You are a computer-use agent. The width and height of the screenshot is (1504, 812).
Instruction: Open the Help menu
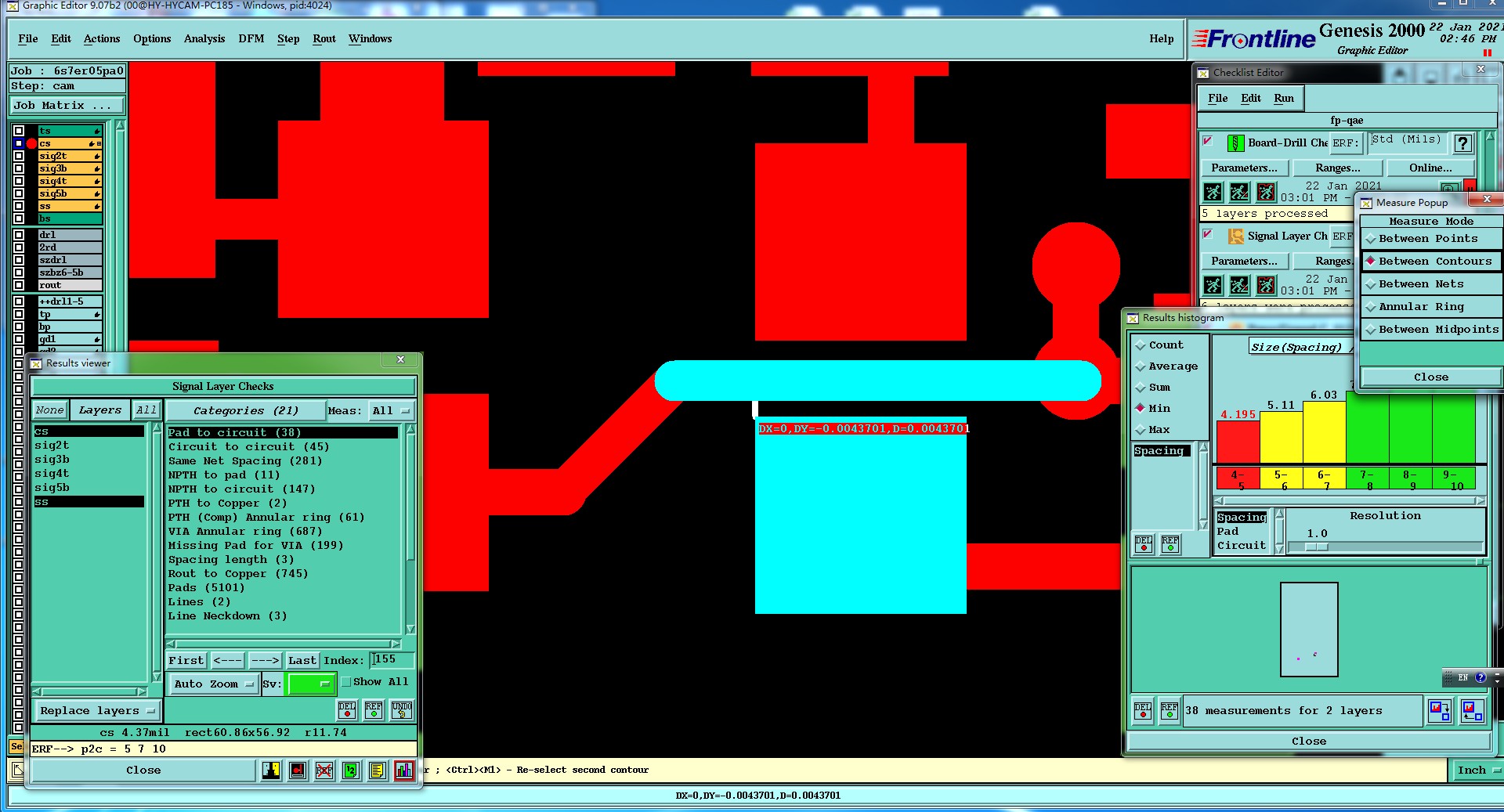[1161, 39]
